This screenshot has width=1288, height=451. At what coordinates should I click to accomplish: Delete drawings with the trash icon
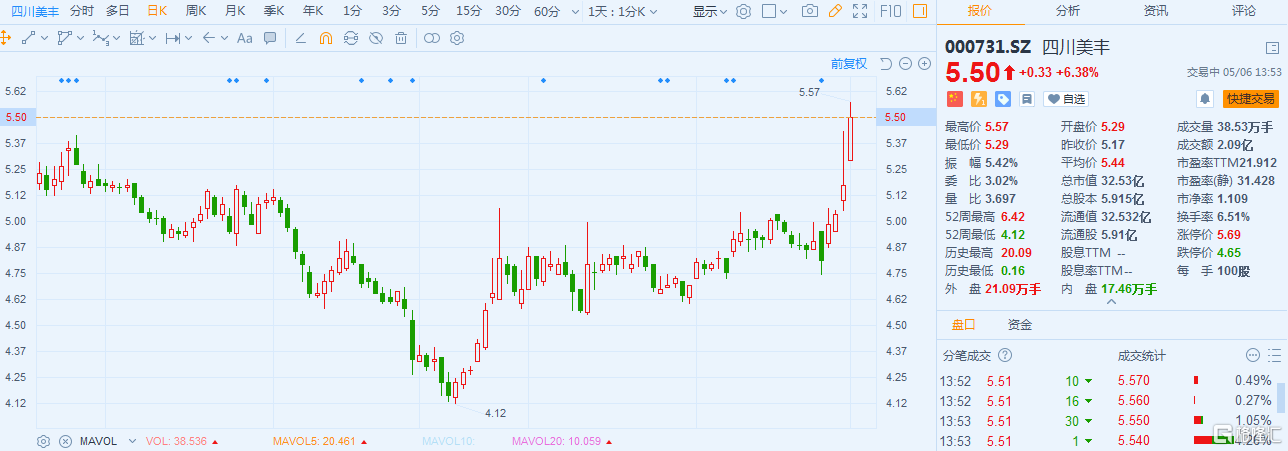[x=400, y=38]
